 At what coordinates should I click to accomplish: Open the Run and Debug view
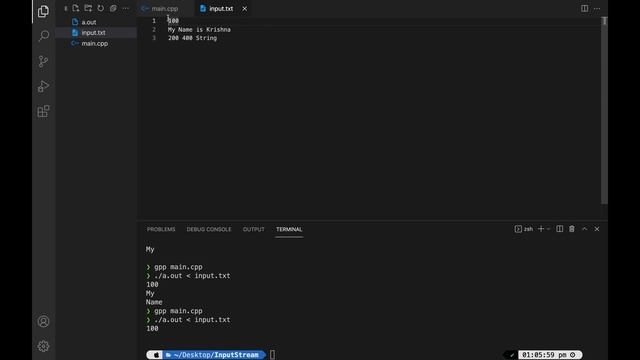(x=43, y=86)
